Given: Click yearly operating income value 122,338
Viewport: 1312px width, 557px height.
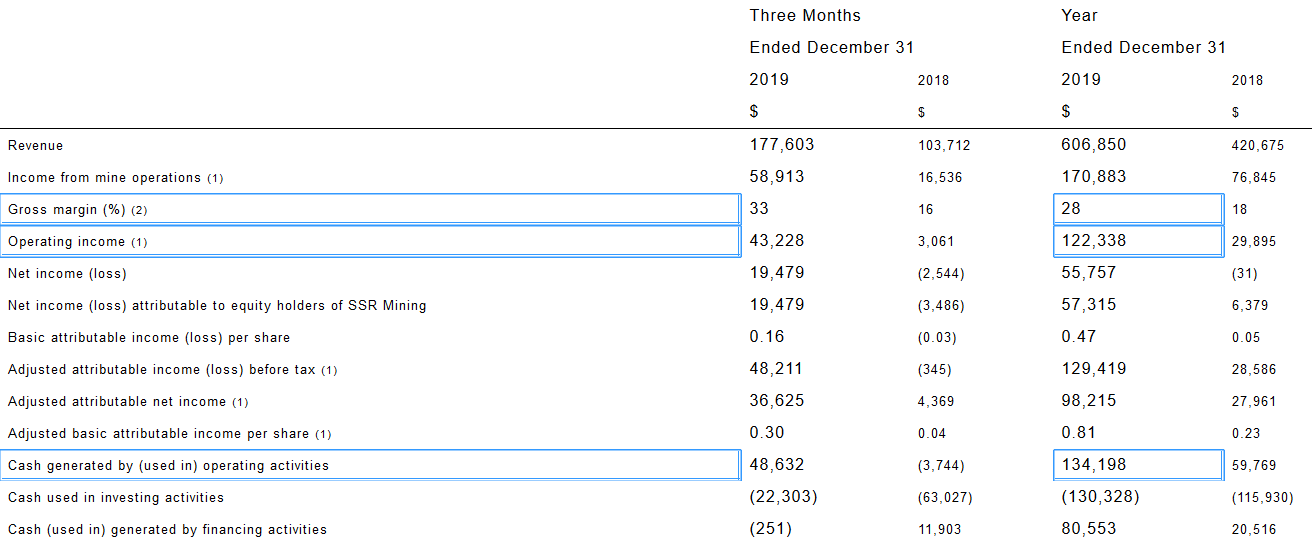Looking at the screenshot, I should click(1094, 241).
